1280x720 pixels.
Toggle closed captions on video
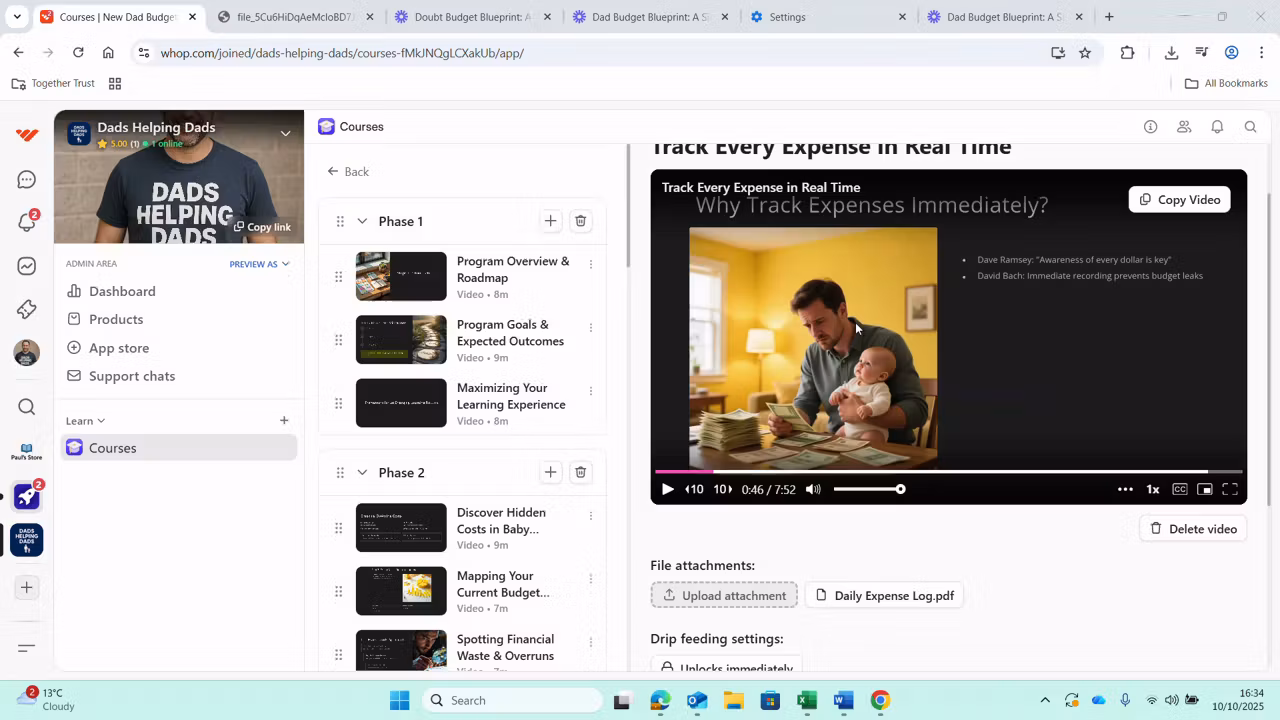pyautogui.click(x=1180, y=489)
